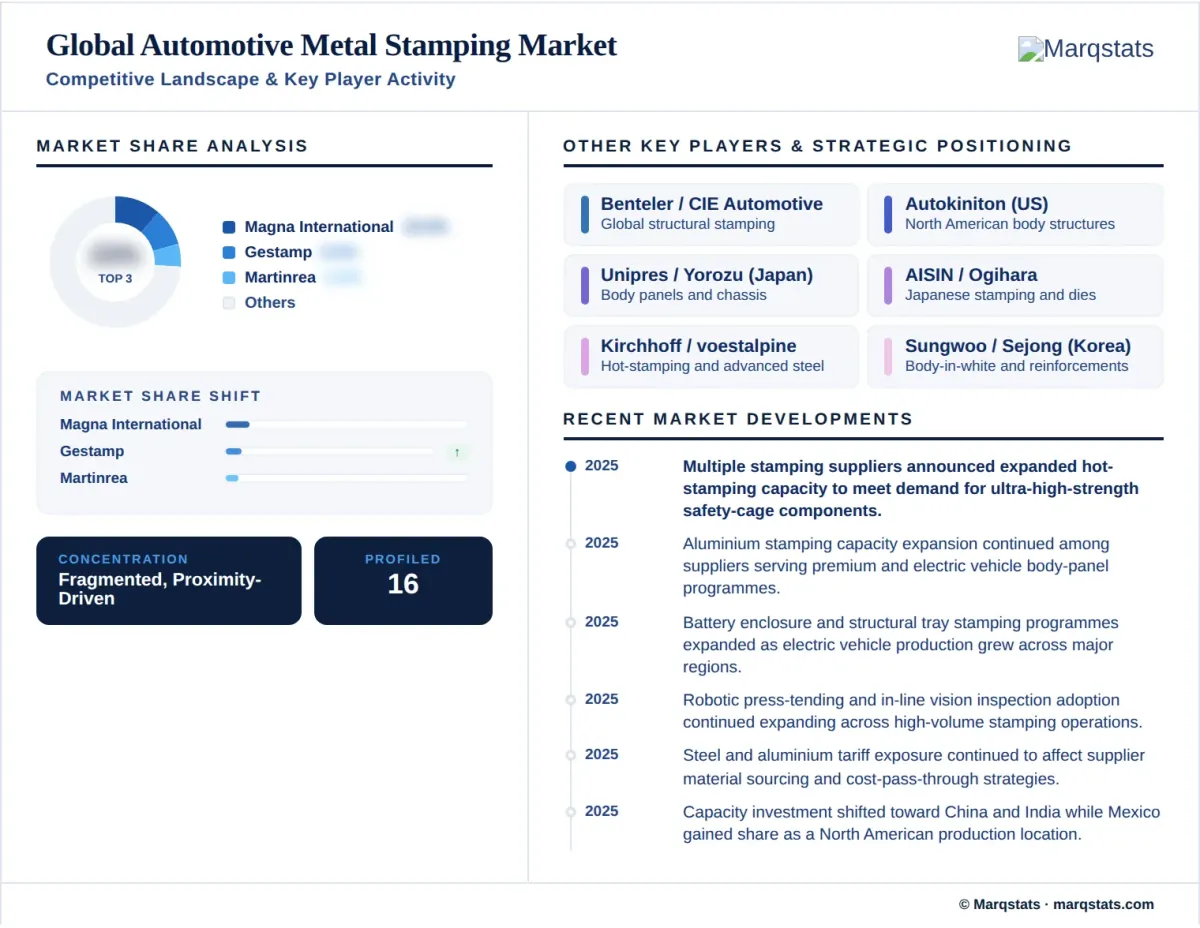Click the Martinrea legend color swatch
1200x928 pixels.
coord(229,277)
